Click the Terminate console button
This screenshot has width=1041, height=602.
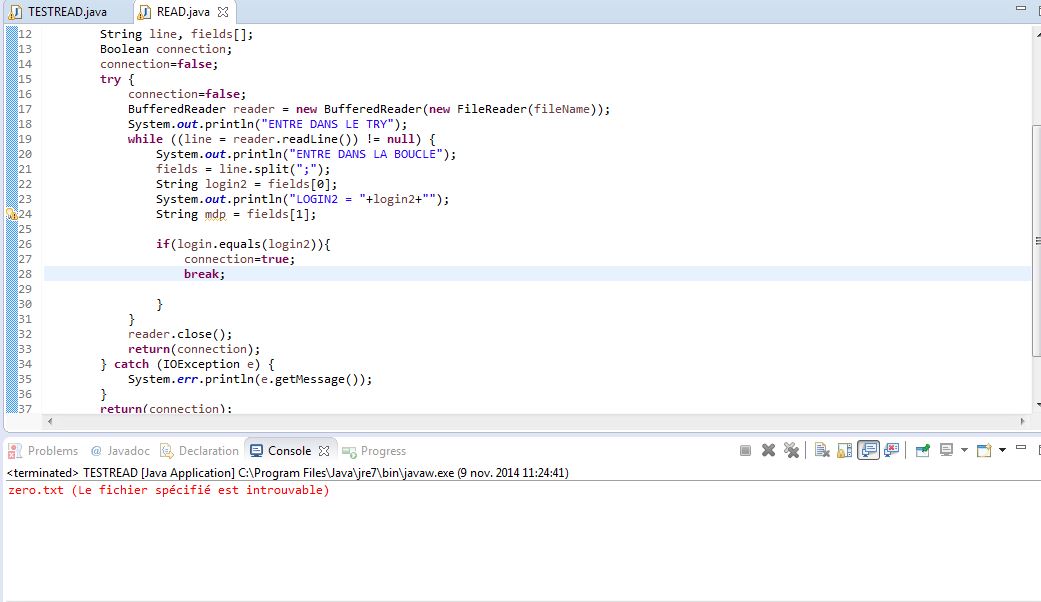point(745,451)
